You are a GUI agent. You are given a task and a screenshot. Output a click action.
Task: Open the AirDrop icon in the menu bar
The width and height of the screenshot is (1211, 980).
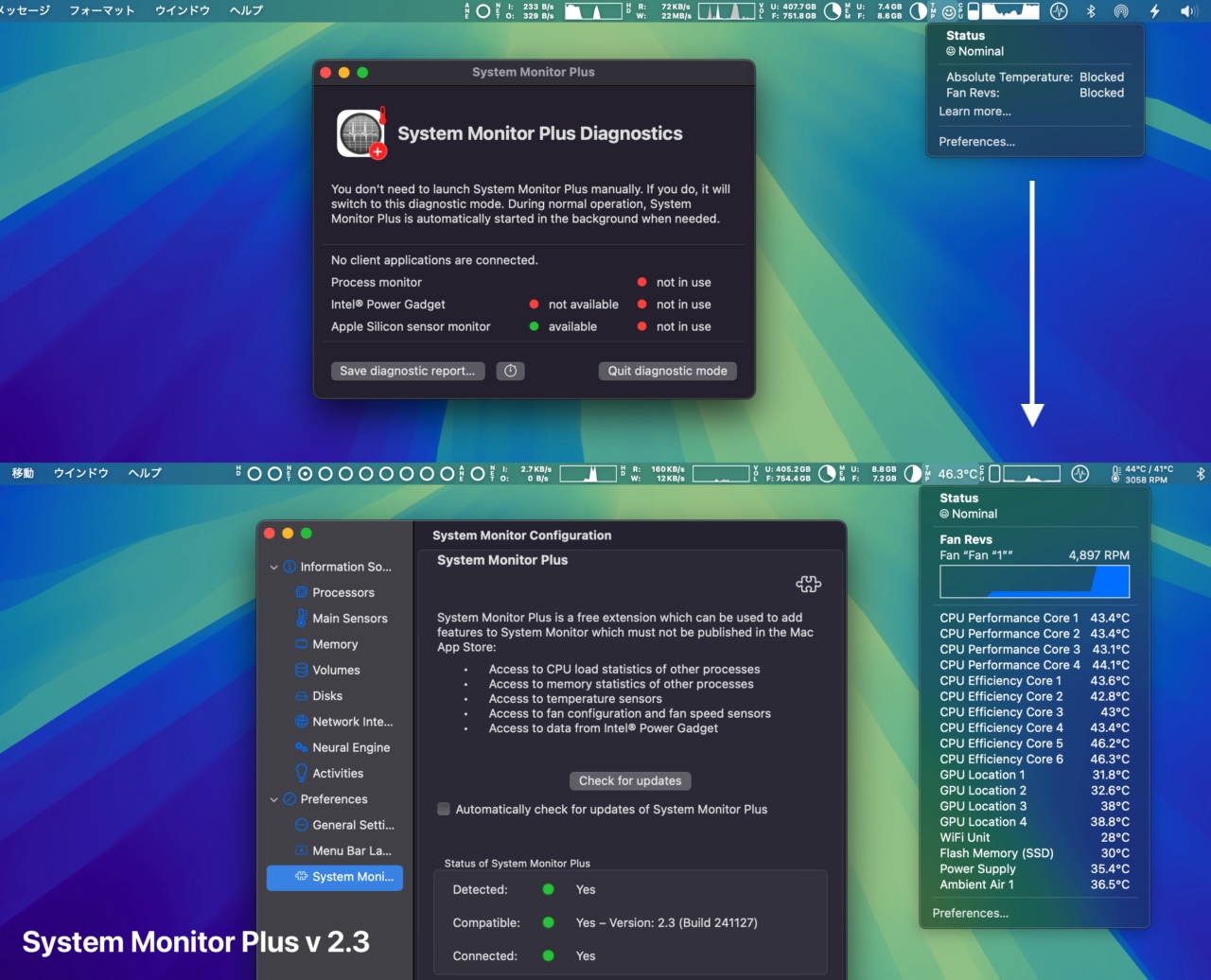click(1121, 11)
